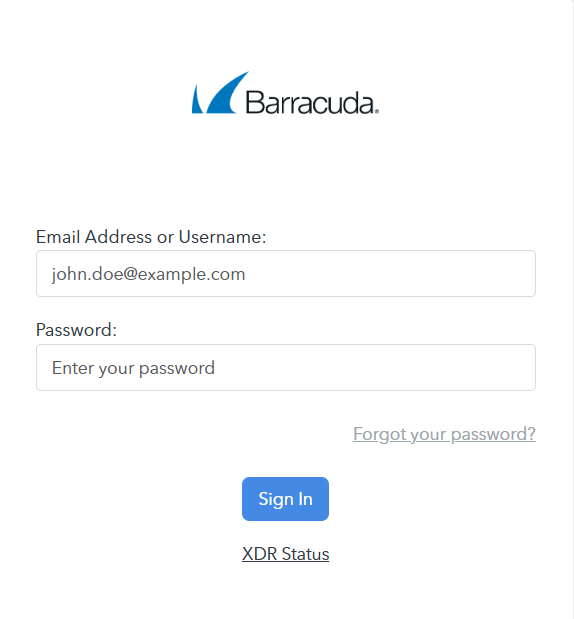Select the word password in the forgot link

coord(493,435)
